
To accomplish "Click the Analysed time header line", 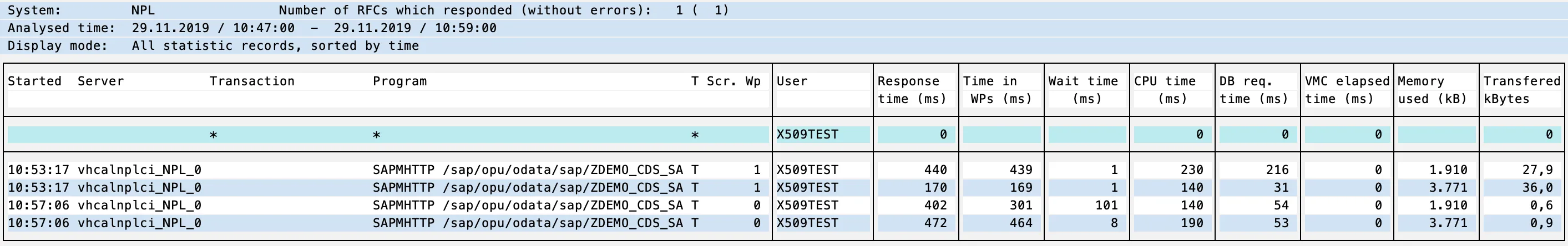I will pyautogui.click(x=252, y=28).
